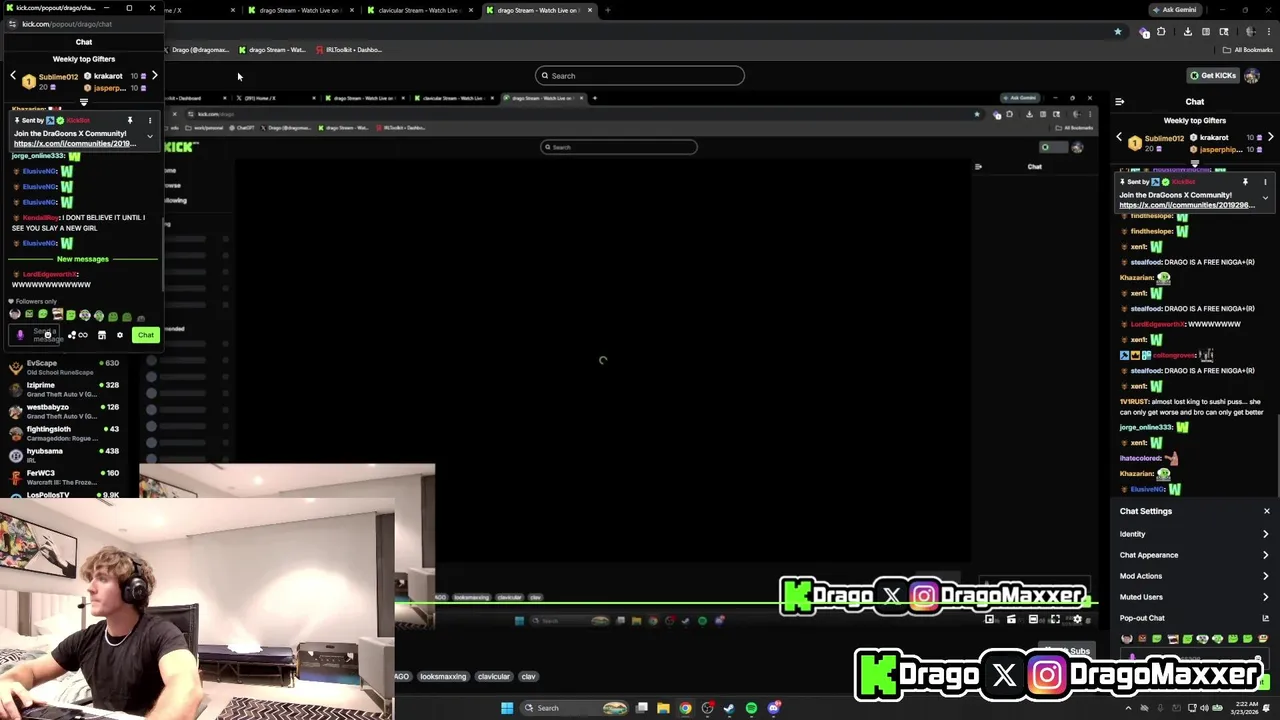Open the browser downloads icon
Viewport: 1280px width, 720px height.
pyautogui.click(x=1187, y=31)
